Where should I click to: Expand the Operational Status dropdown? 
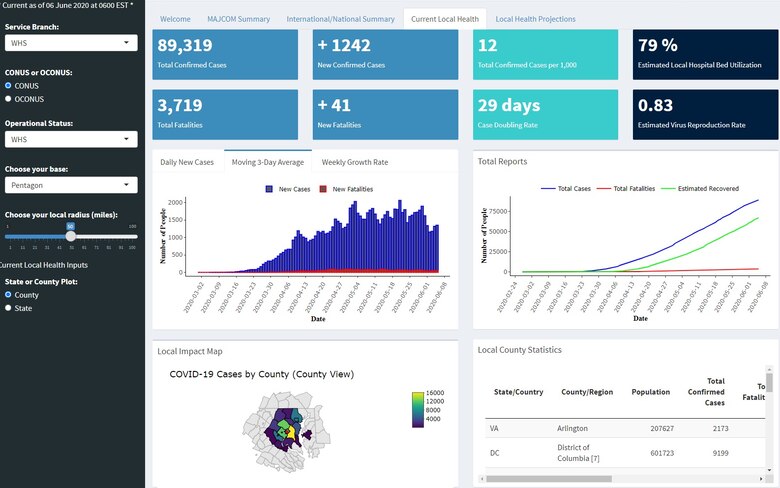(70, 140)
